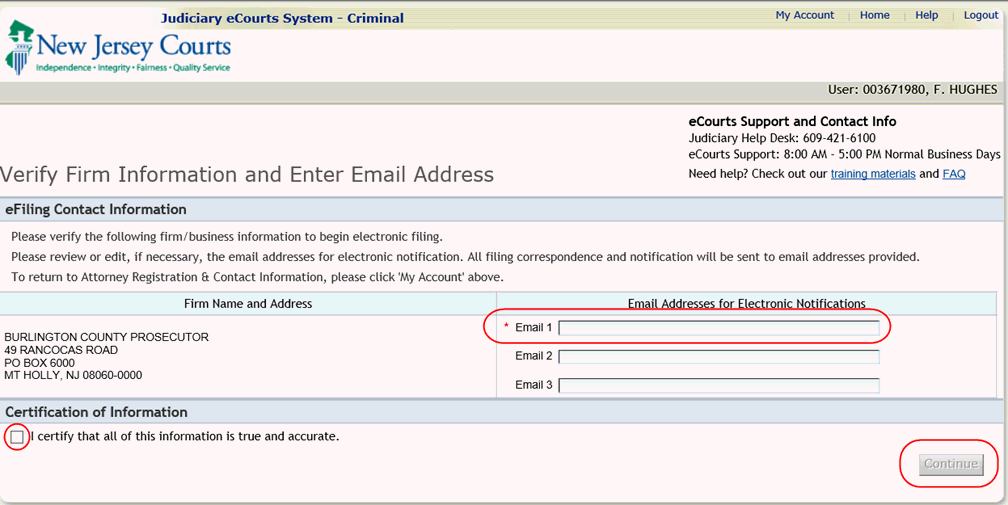Focus the Email 2 input field
The width and height of the screenshot is (1008, 505).
coord(718,357)
